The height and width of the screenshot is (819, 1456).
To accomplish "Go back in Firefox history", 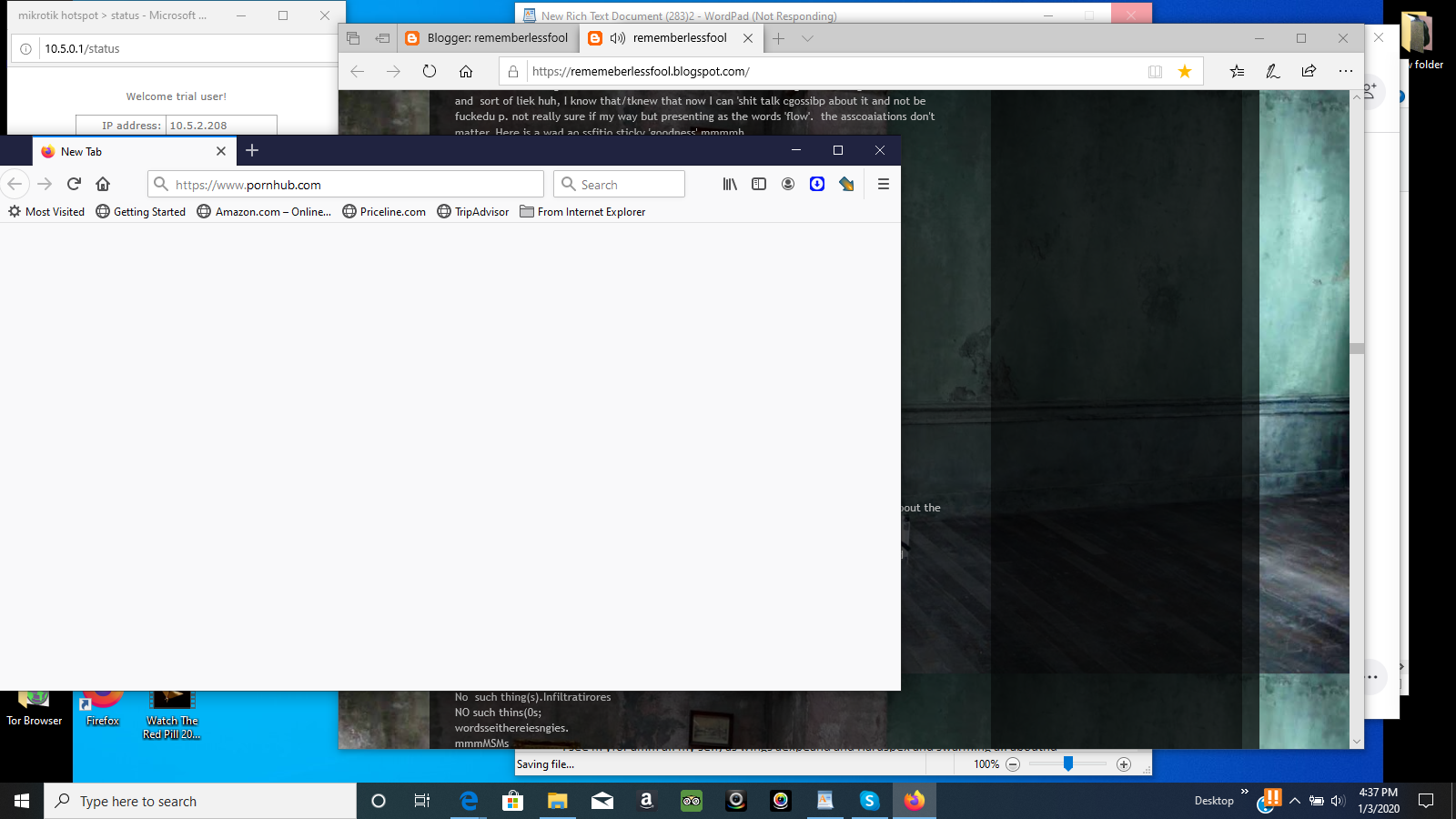I will [15, 184].
